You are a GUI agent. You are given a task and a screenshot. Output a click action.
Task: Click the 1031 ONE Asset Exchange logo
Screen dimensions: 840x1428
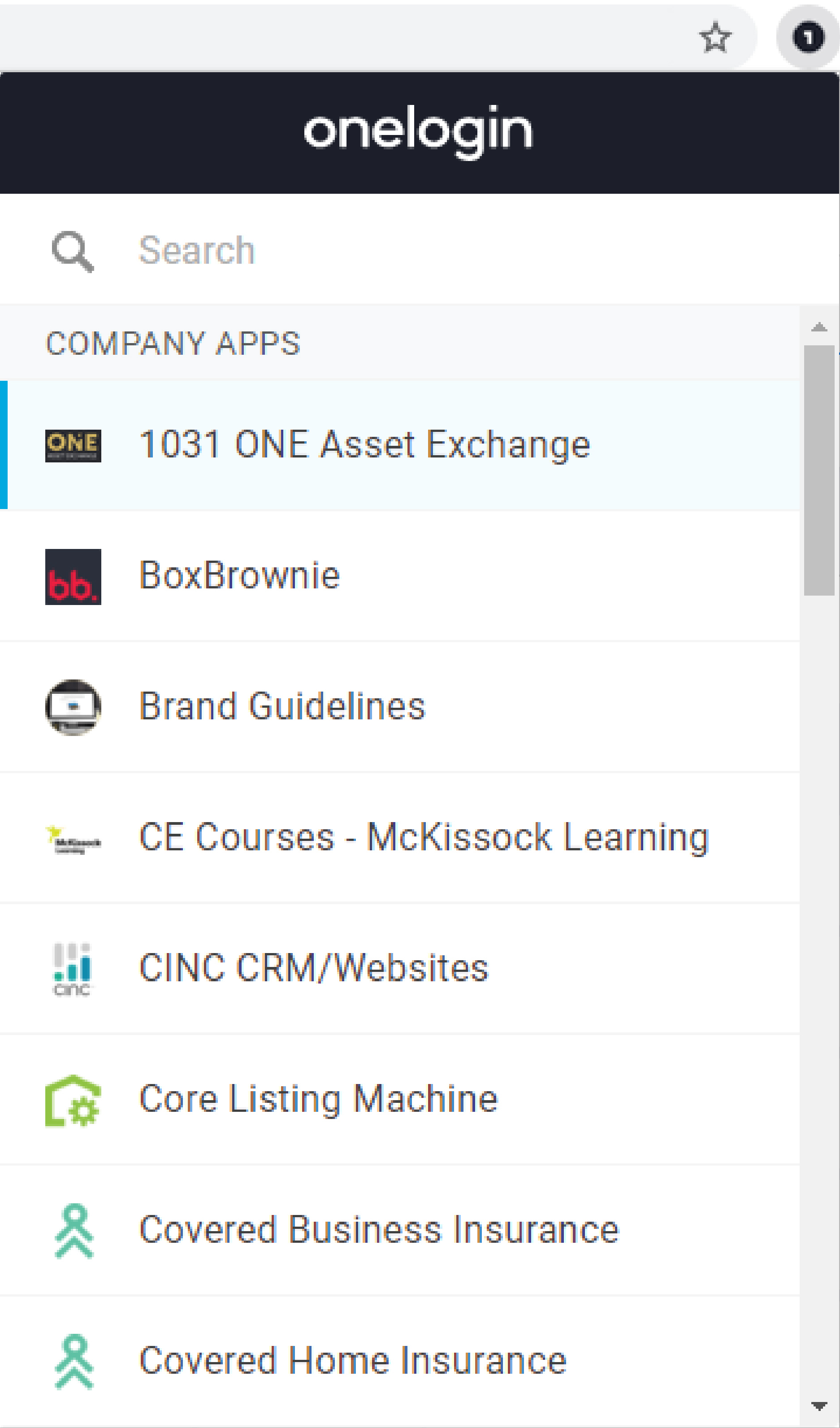(x=73, y=445)
